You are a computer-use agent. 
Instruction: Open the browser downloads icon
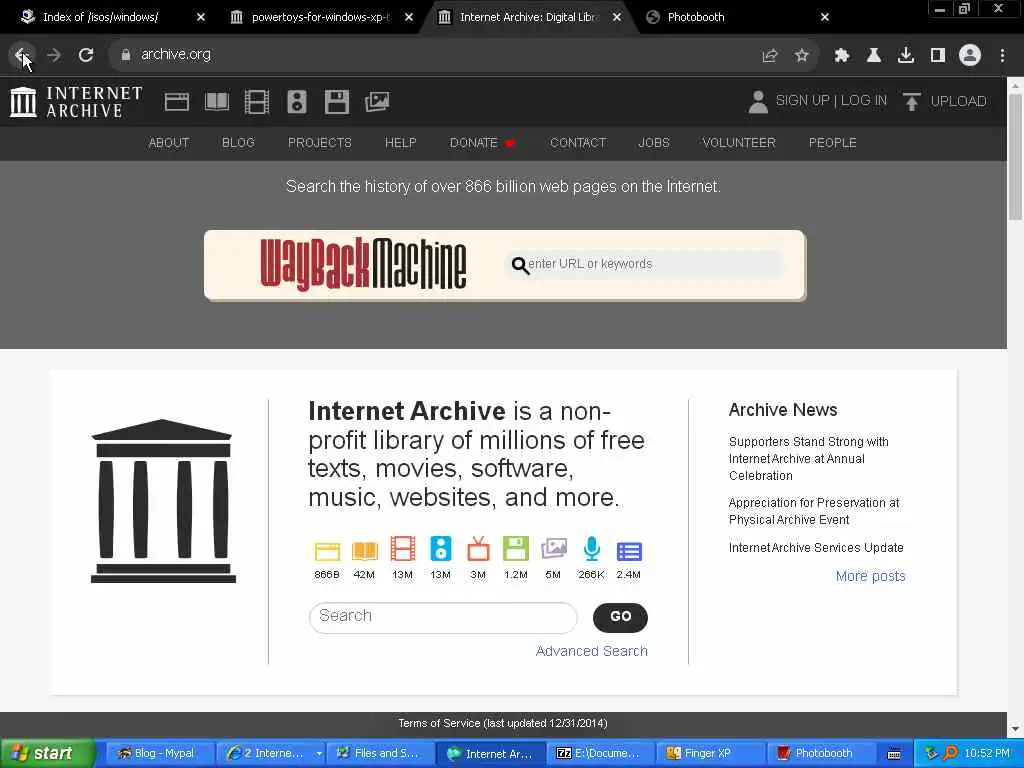[906, 56]
